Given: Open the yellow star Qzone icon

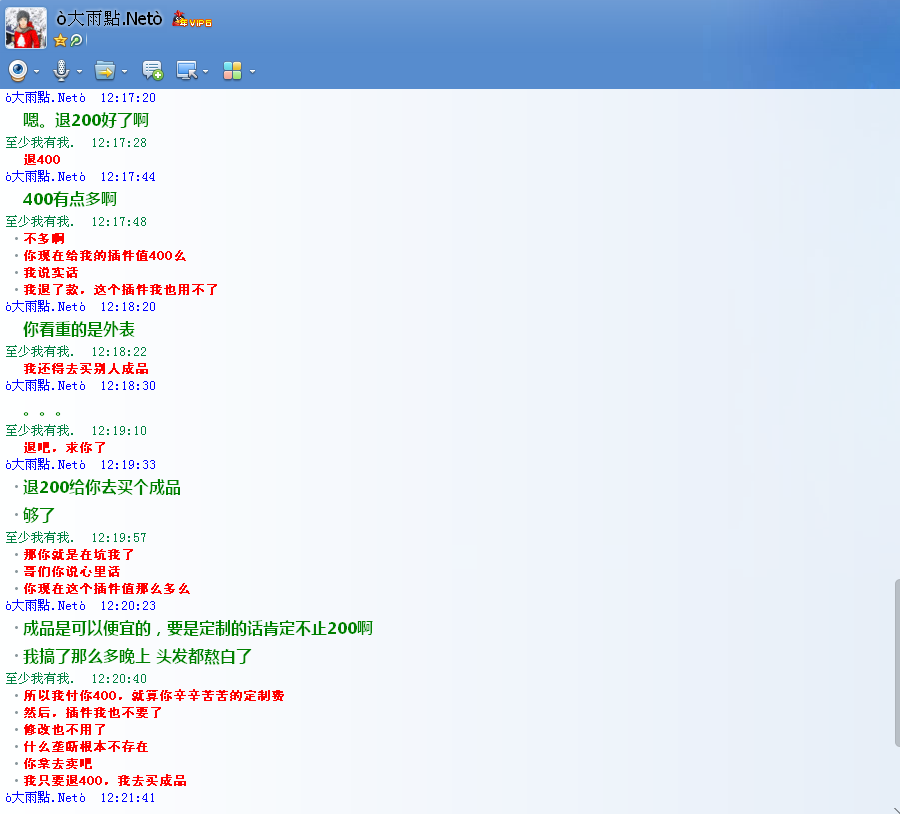Looking at the screenshot, I should pyautogui.click(x=60, y=40).
